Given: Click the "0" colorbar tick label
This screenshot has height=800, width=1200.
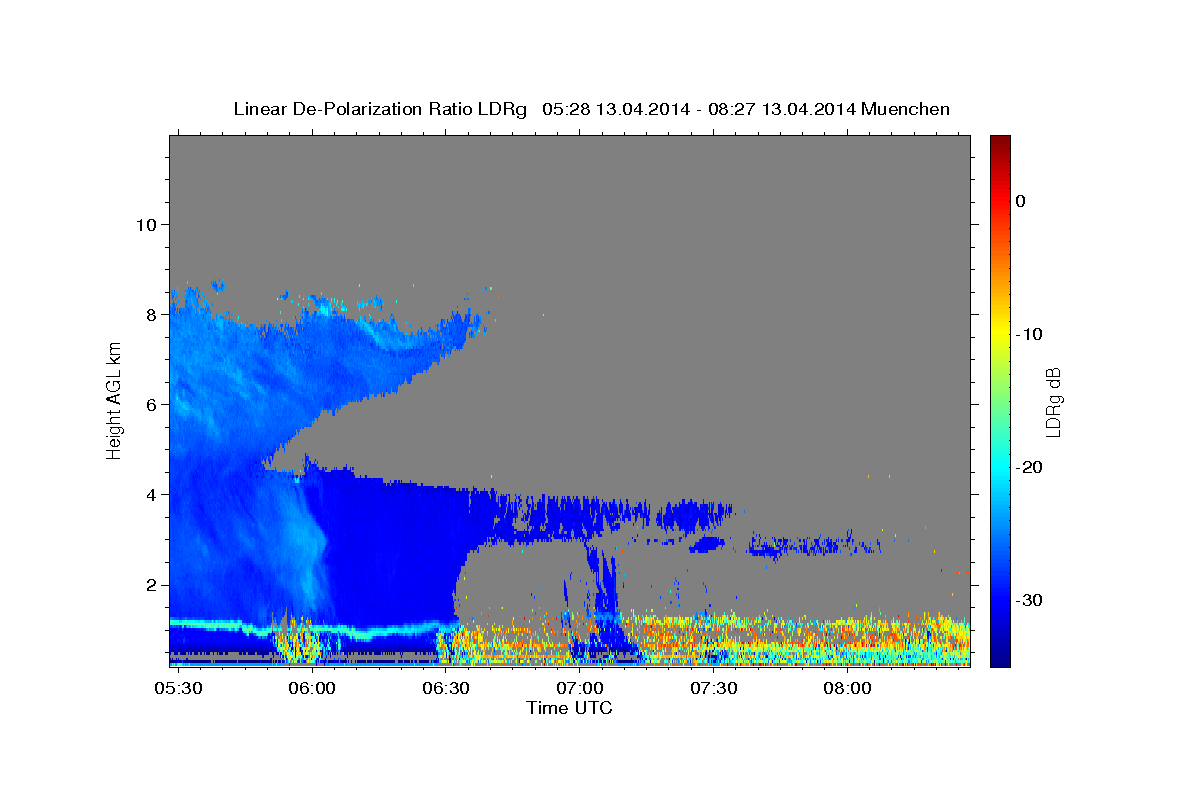Looking at the screenshot, I should (x=1021, y=201).
